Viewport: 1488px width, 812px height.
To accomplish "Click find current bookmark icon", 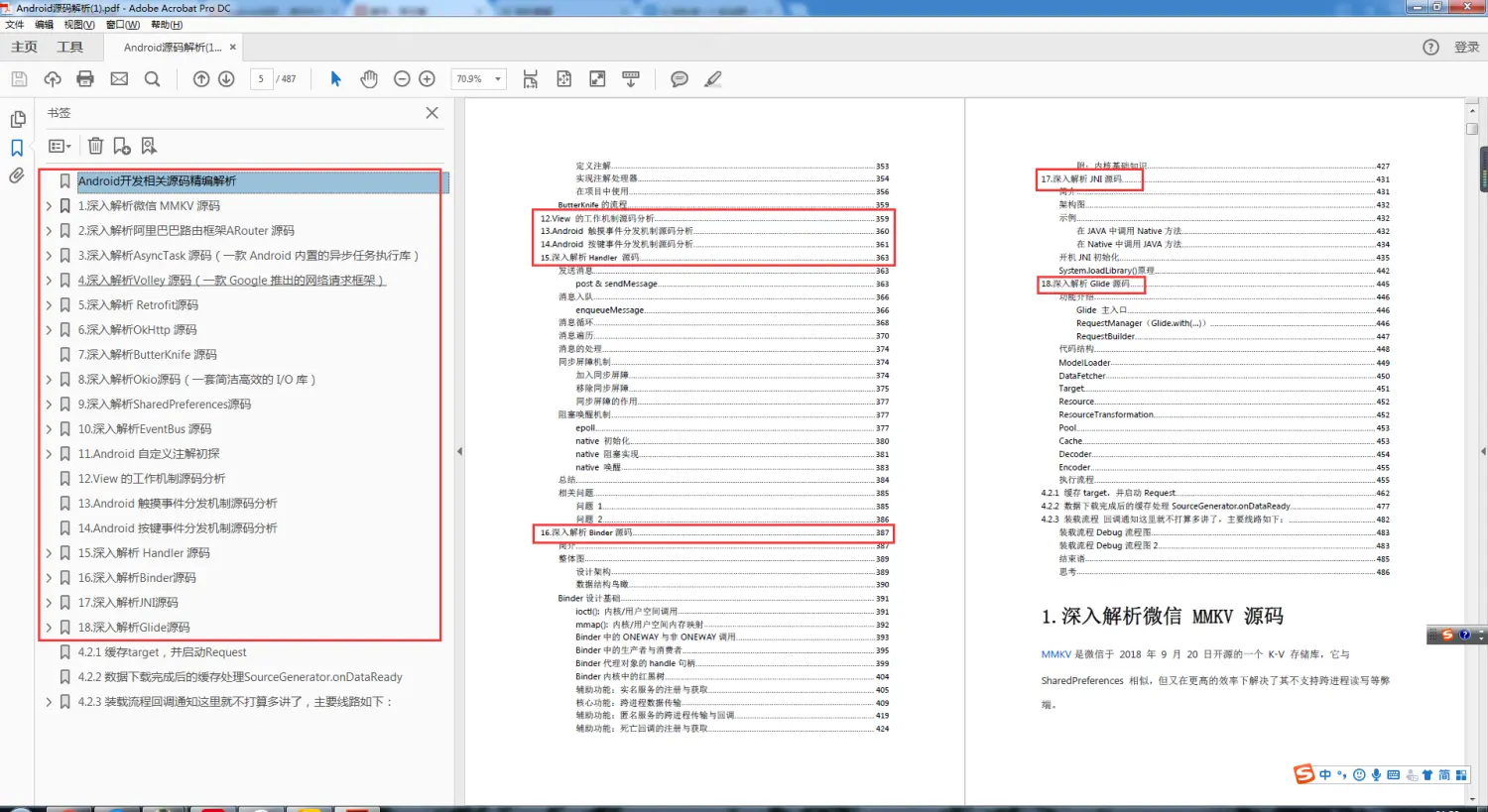I will click(149, 146).
